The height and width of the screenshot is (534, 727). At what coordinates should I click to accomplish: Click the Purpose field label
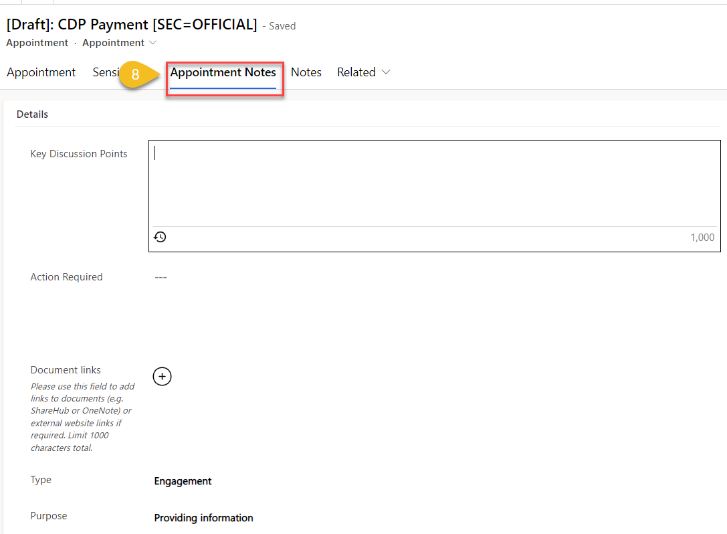(x=48, y=516)
